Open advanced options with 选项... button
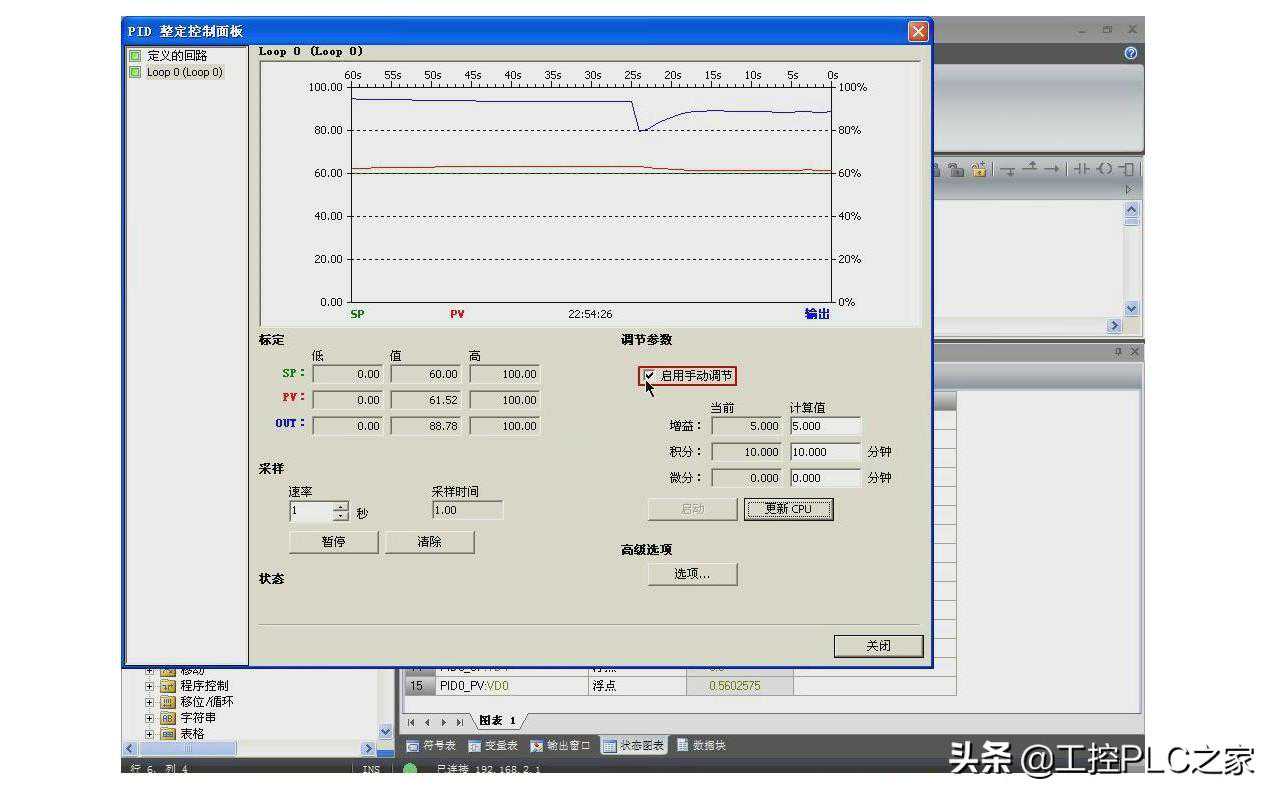The image size is (1280, 800). pos(692,574)
